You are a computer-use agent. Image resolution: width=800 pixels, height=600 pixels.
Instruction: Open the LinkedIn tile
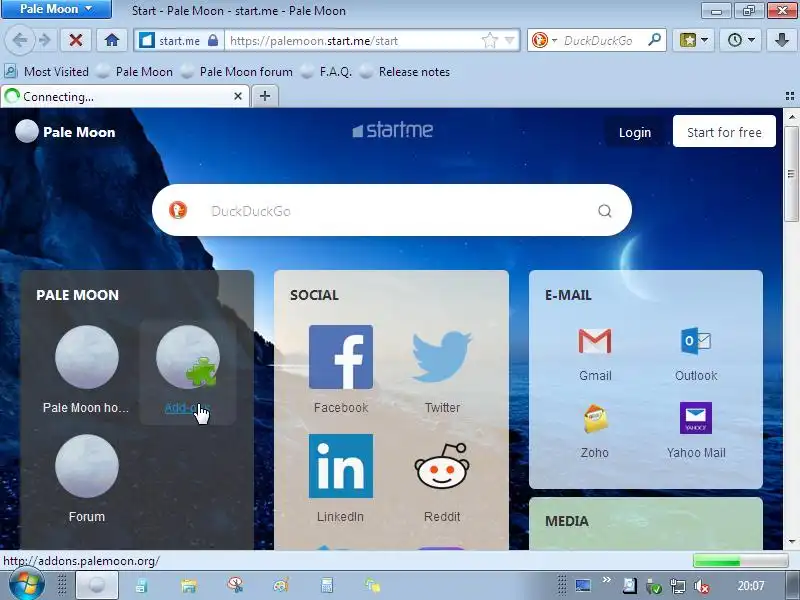(341, 479)
